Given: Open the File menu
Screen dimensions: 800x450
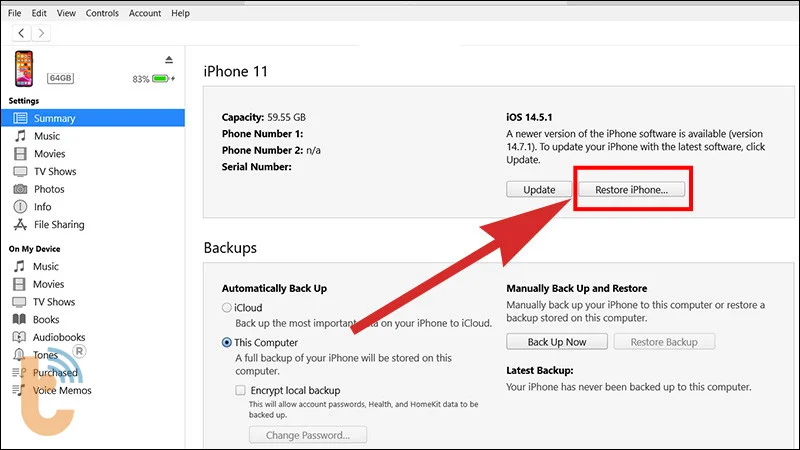Looking at the screenshot, I should 14,13.
